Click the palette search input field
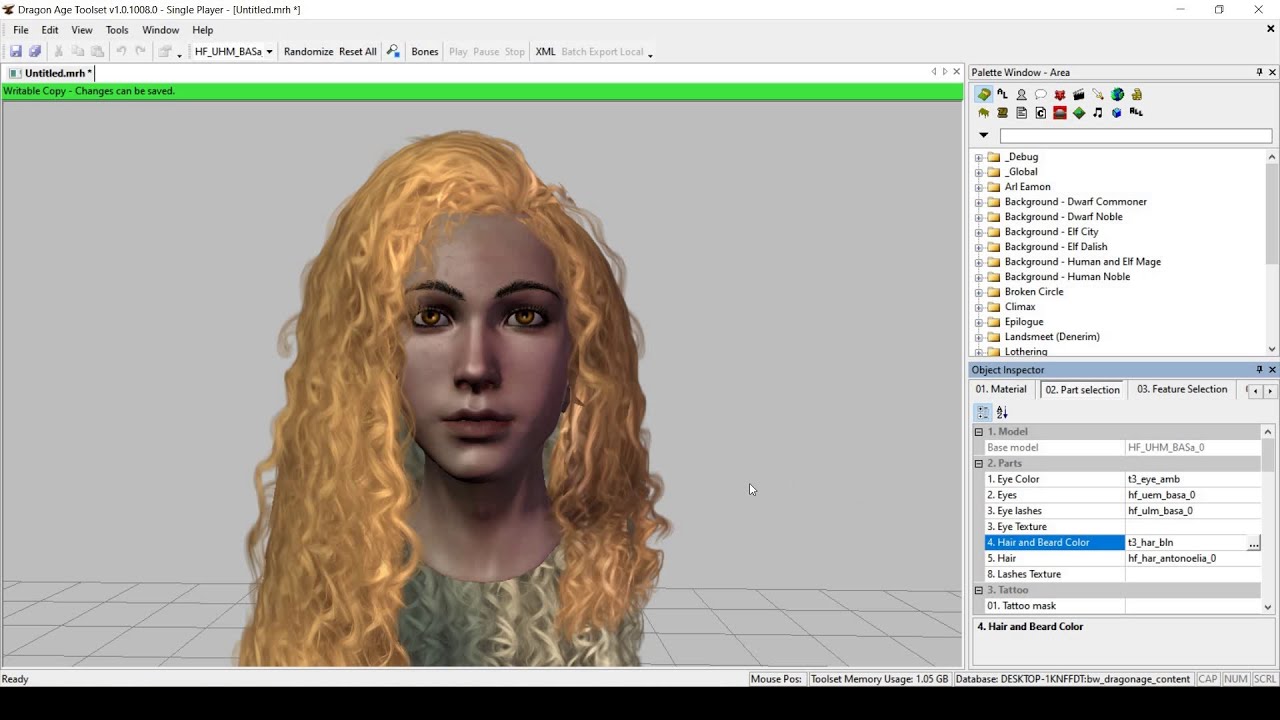The height and width of the screenshot is (720, 1280). [x=1135, y=136]
